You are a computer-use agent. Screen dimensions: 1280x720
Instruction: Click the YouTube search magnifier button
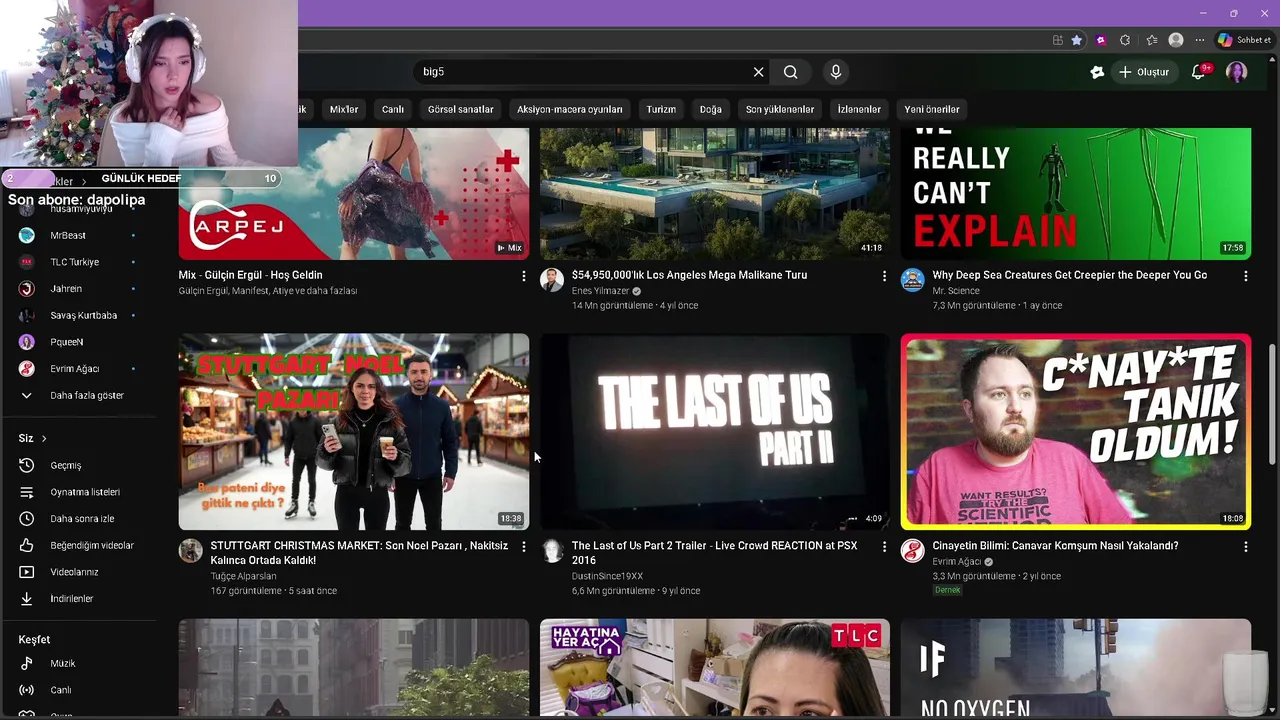[x=790, y=72]
